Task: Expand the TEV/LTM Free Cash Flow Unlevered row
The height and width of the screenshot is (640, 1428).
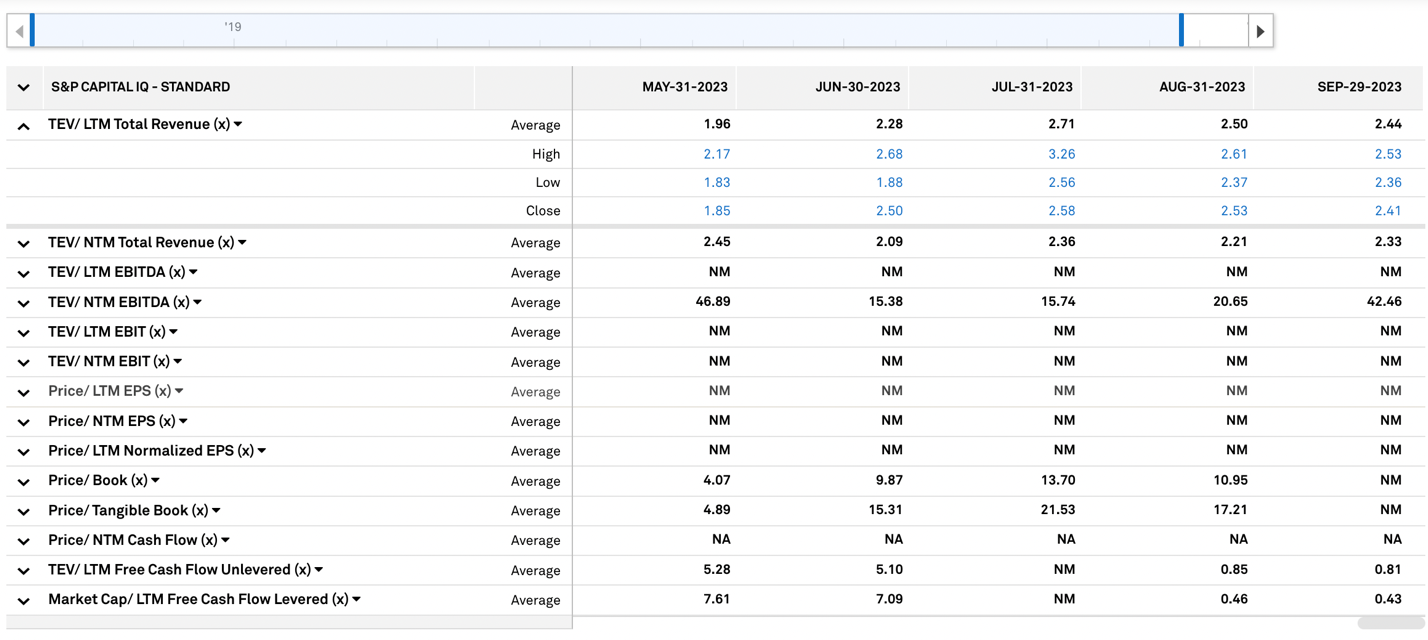Action: [24, 571]
